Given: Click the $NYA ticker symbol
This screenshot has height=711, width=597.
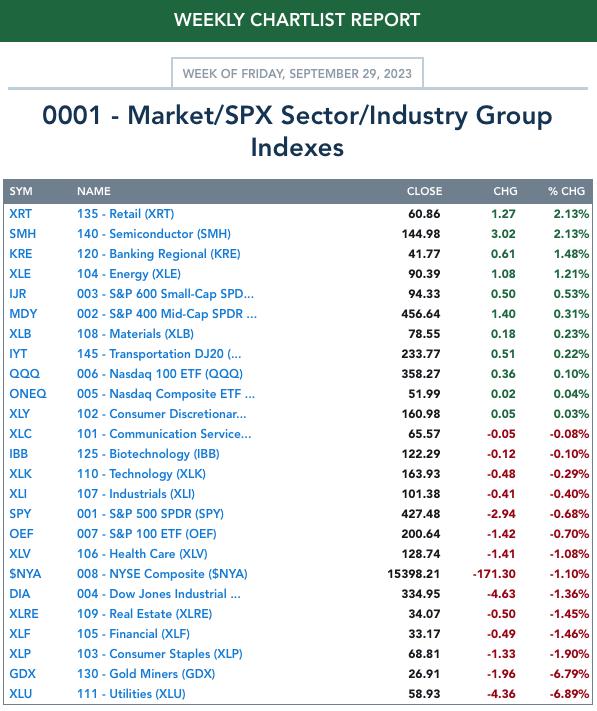Looking at the screenshot, I should click(x=25, y=574).
